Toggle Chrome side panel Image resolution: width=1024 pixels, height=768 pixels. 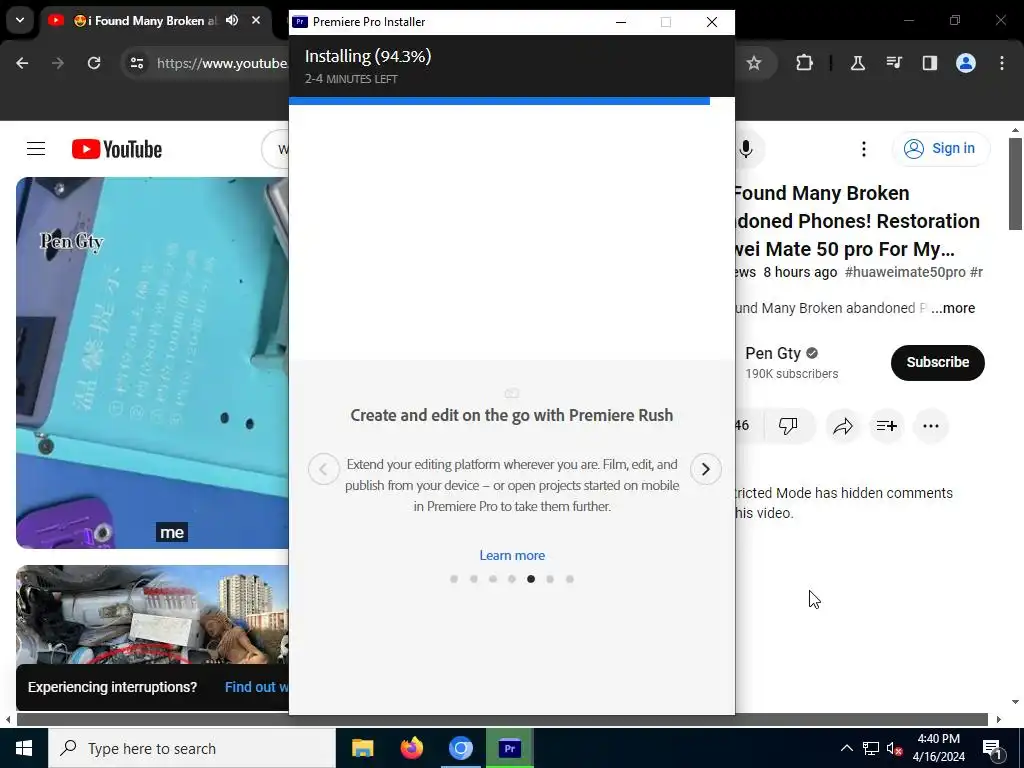[x=930, y=63]
